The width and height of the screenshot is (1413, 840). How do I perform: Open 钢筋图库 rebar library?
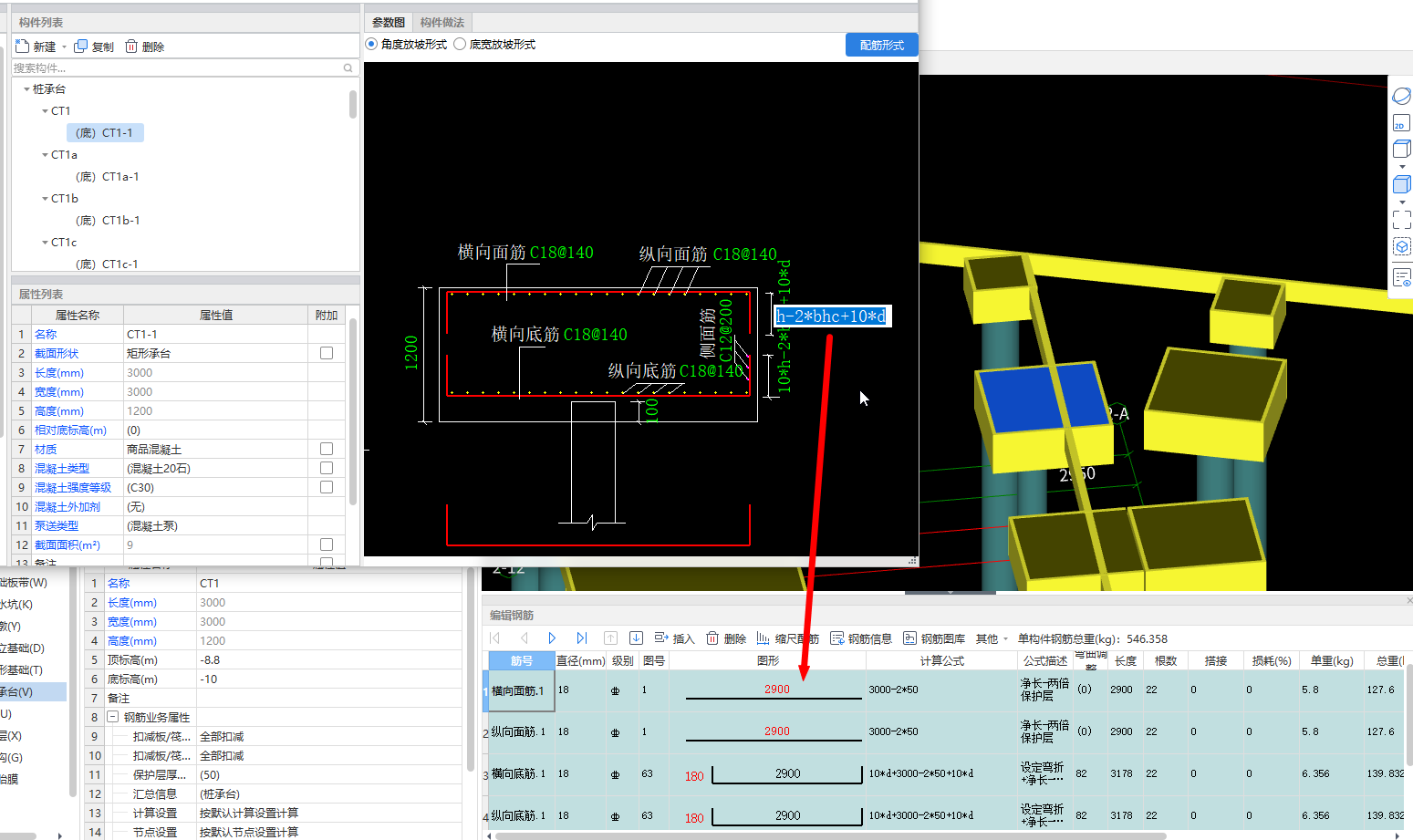(934, 638)
